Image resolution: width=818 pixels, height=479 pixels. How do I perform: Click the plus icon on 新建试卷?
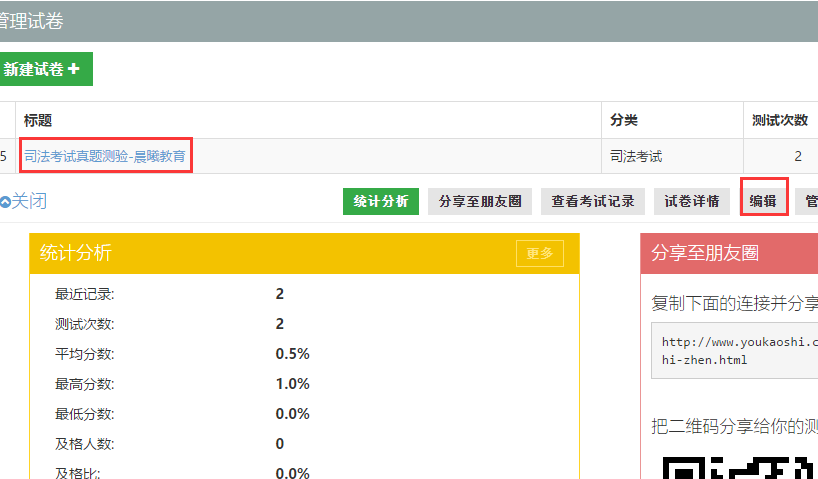point(74,69)
